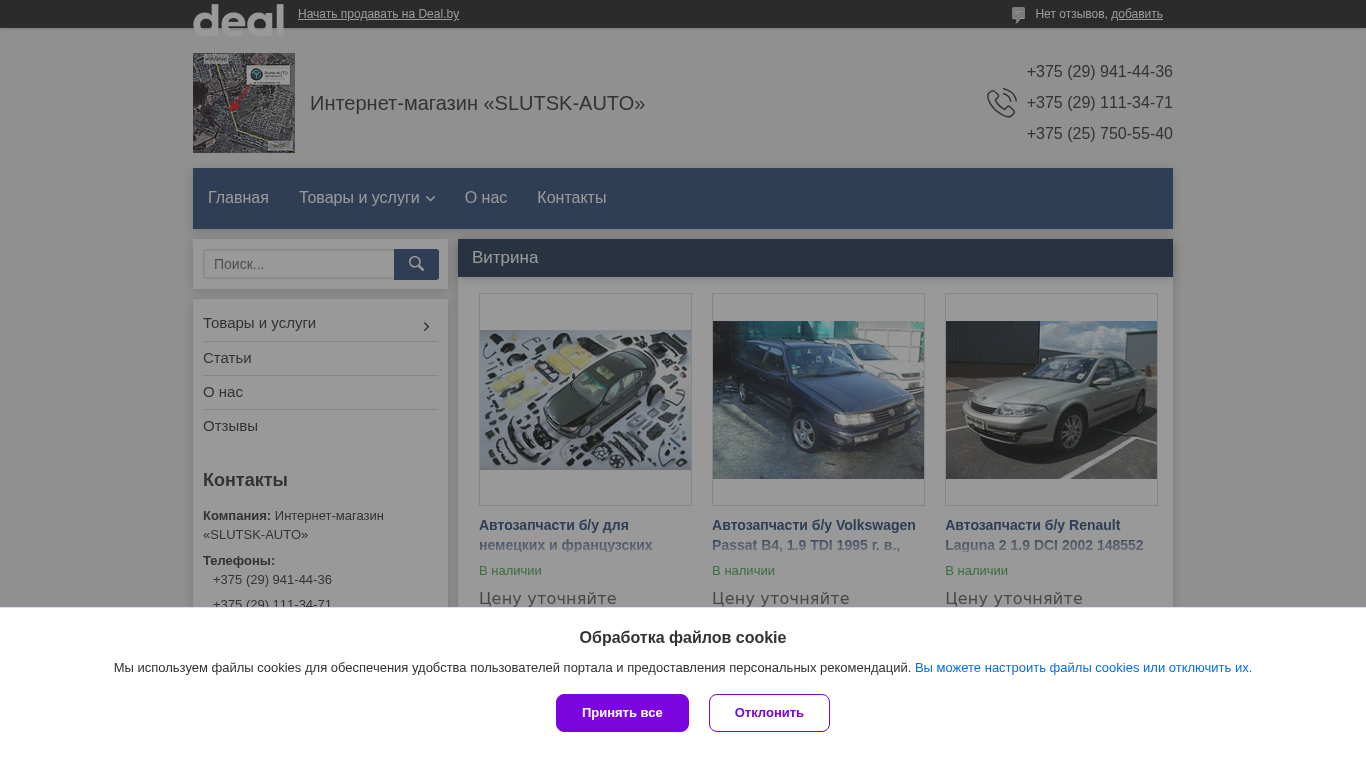1366x768 pixels.
Task: Open Автозапчасти б/у для немецких и французских link
Action: pos(566,535)
